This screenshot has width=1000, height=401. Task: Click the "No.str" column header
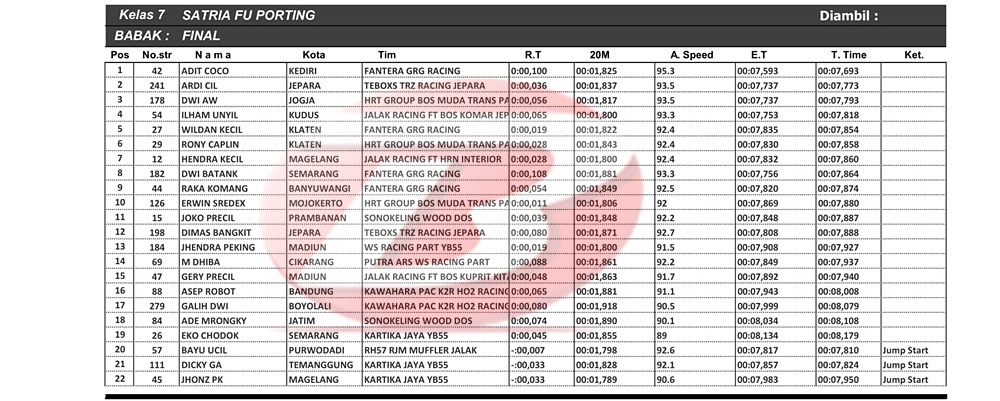pyautogui.click(x=156, y=55)
